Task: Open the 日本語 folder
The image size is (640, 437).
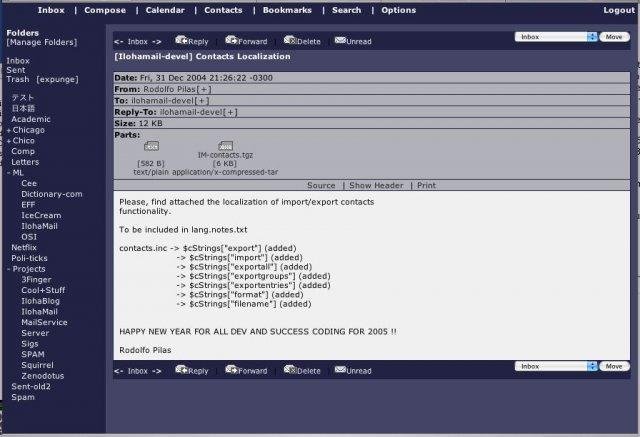Action: (23, 108)
